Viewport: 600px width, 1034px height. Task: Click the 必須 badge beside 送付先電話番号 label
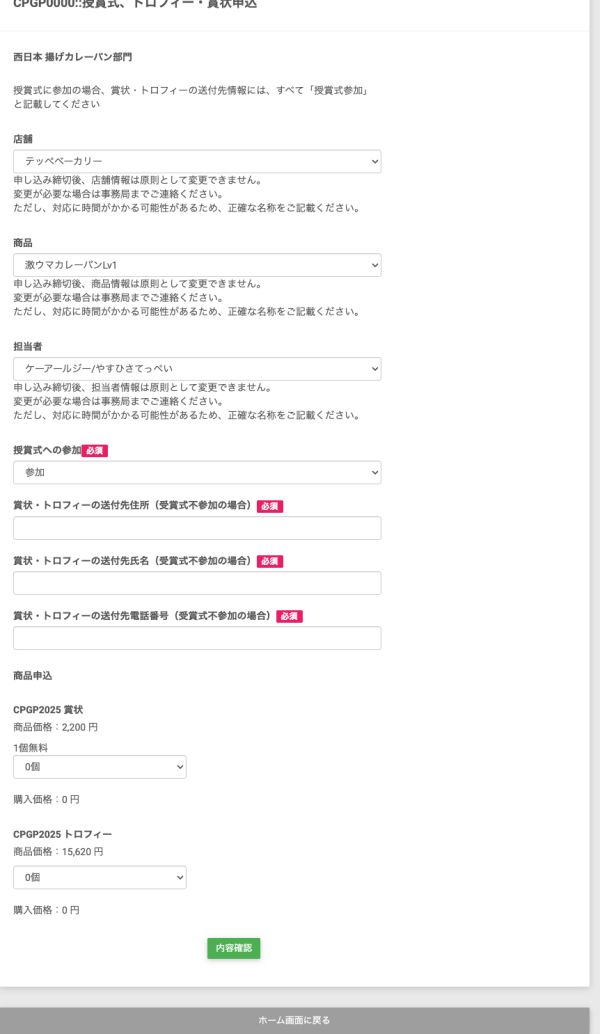[x=289, y=616]
